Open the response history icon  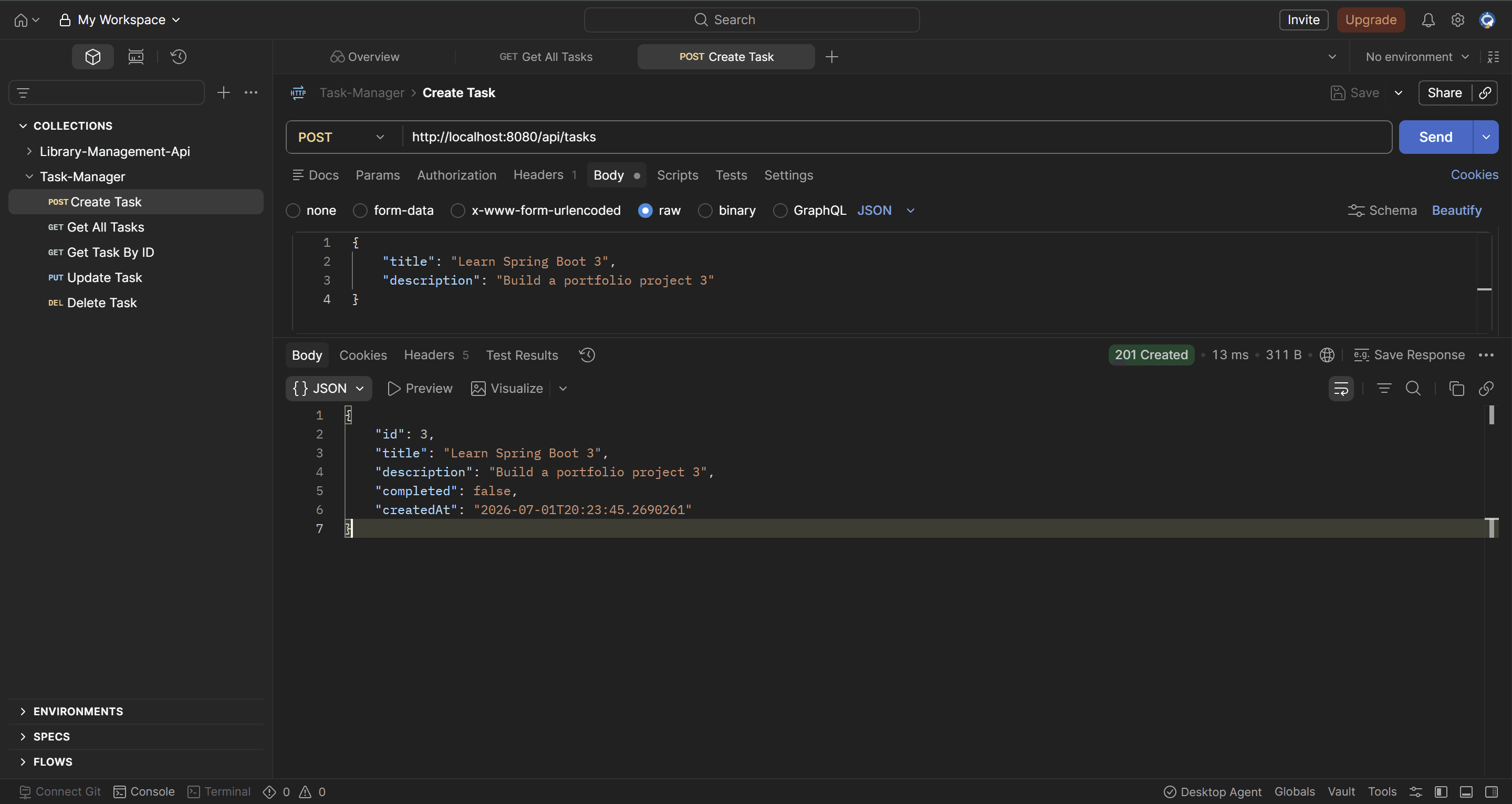coord(587,354)
